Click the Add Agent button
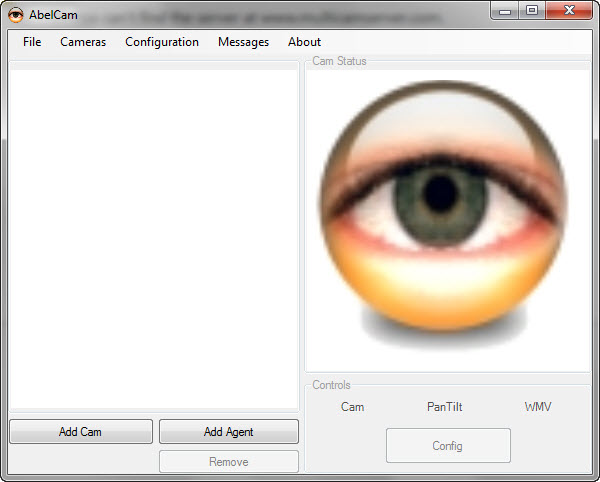Viewport: 600px width, 482px height. (x=228, y=432)
